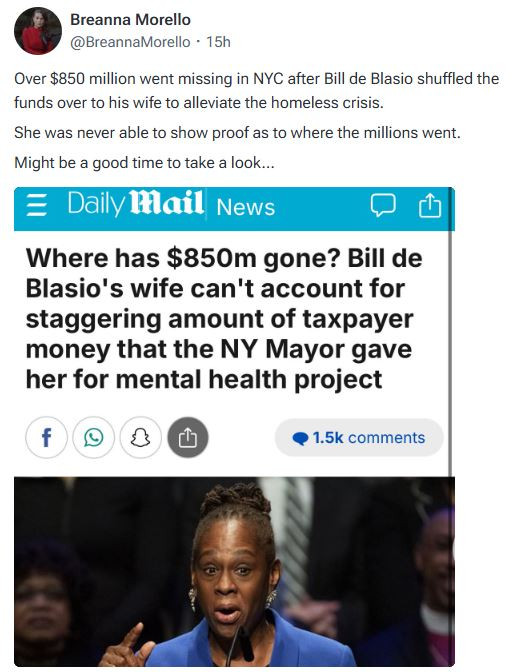Viewport: 512px width, 672px height.
Task: Share article via Snapchat icon
Action: tap(141, 438)
